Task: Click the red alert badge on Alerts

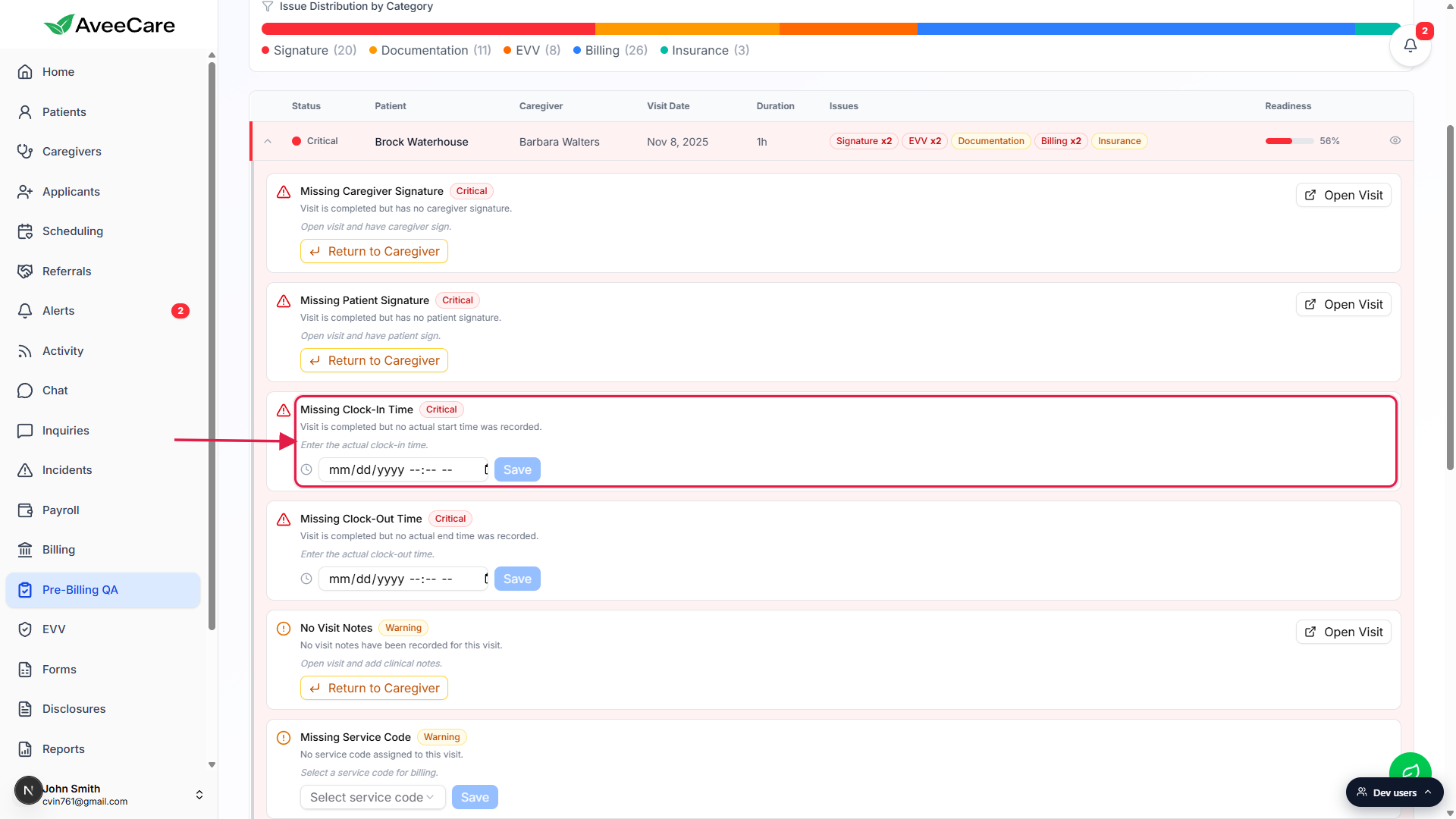Action: point(180,311)
